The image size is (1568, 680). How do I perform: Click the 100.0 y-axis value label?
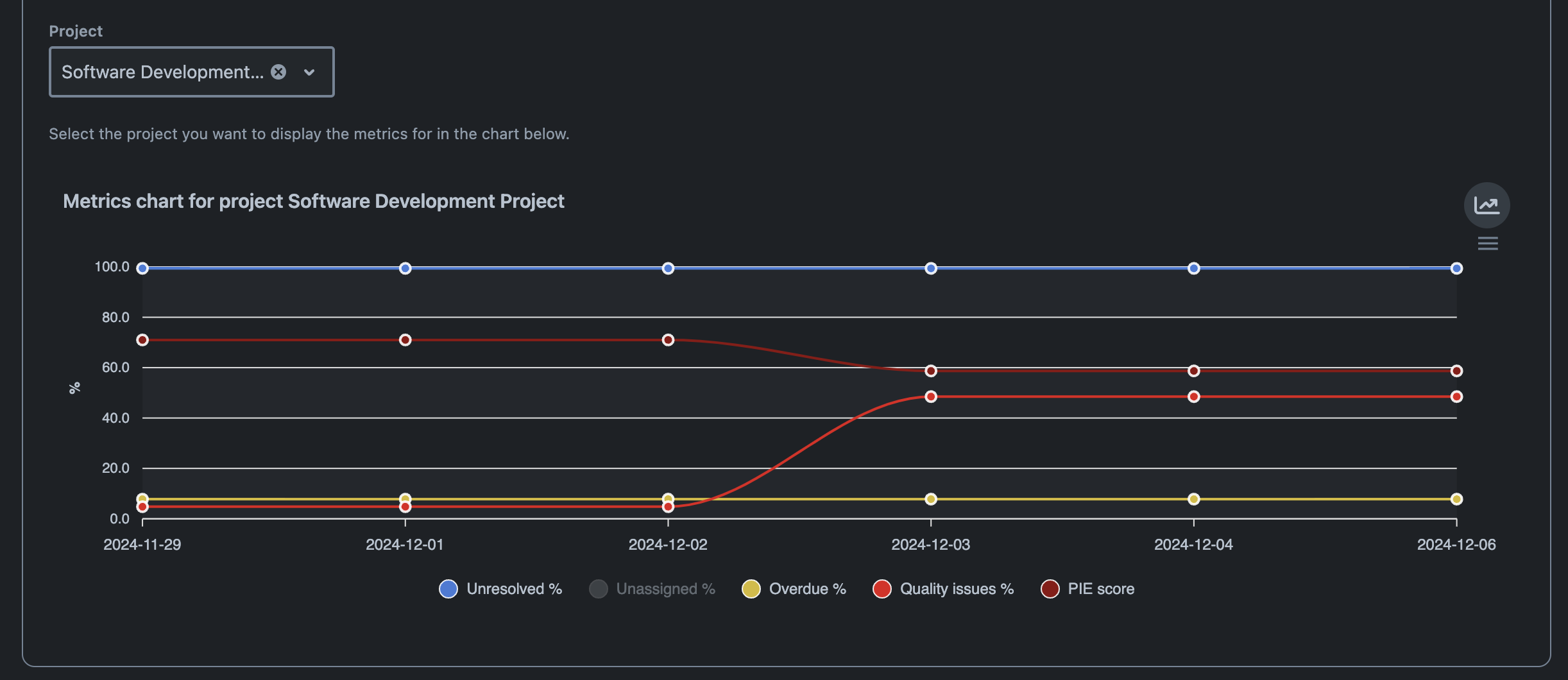coord(112,267)
